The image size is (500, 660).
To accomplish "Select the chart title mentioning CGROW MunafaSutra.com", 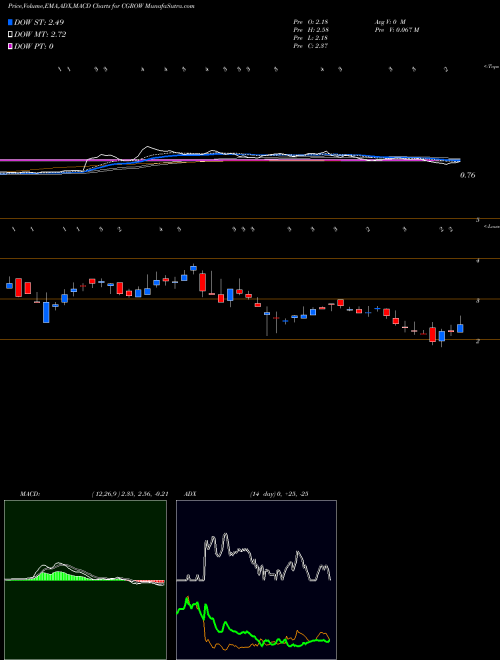I will (x=101, y=7).
